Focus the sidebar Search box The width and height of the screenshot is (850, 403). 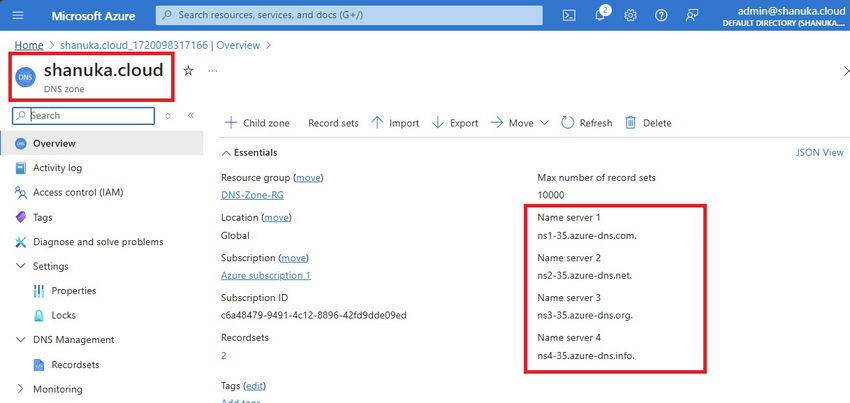pyautogui.click(x=83, y=116)
